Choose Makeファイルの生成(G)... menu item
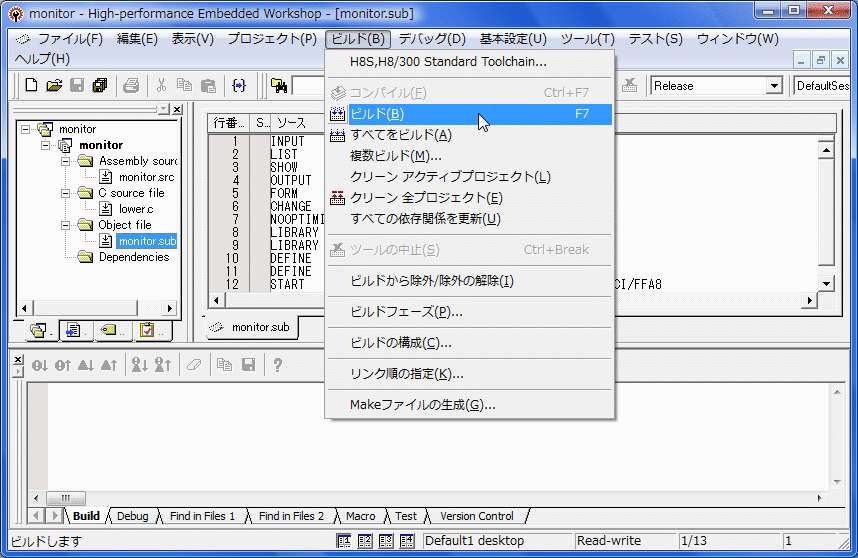The height and width of the screenshot is (558, 858). 469,405
